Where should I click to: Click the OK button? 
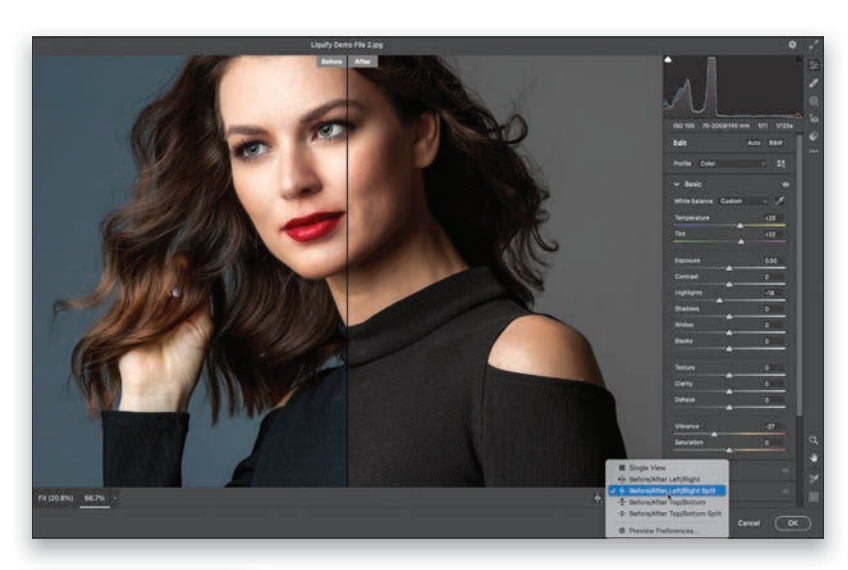pyautogui.click(x=792, y=523)
